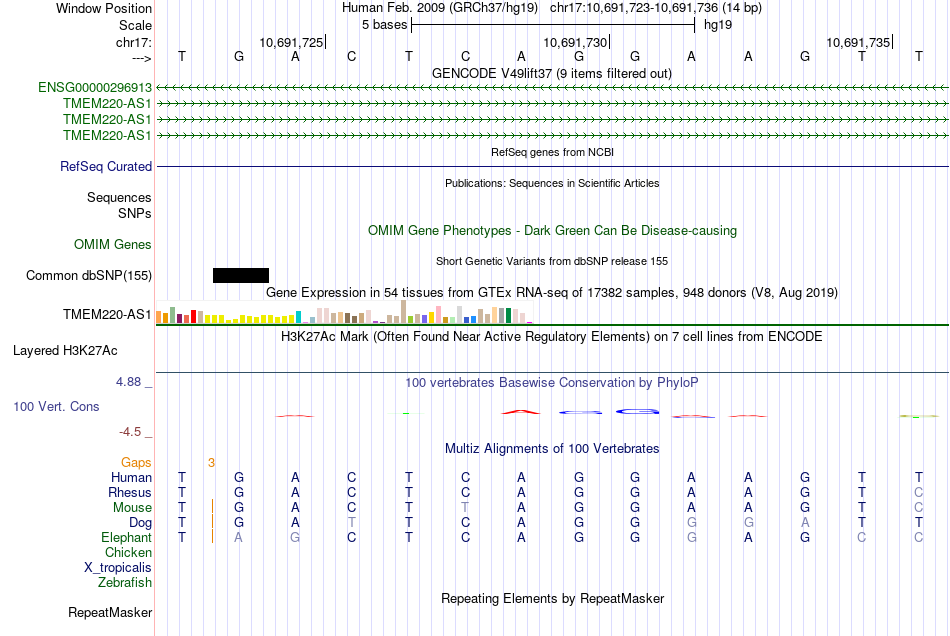Image resolution: width=950 pixels, height=636 pixels.
Task: Click the Scale label
Action: click(x=135, y=25)
